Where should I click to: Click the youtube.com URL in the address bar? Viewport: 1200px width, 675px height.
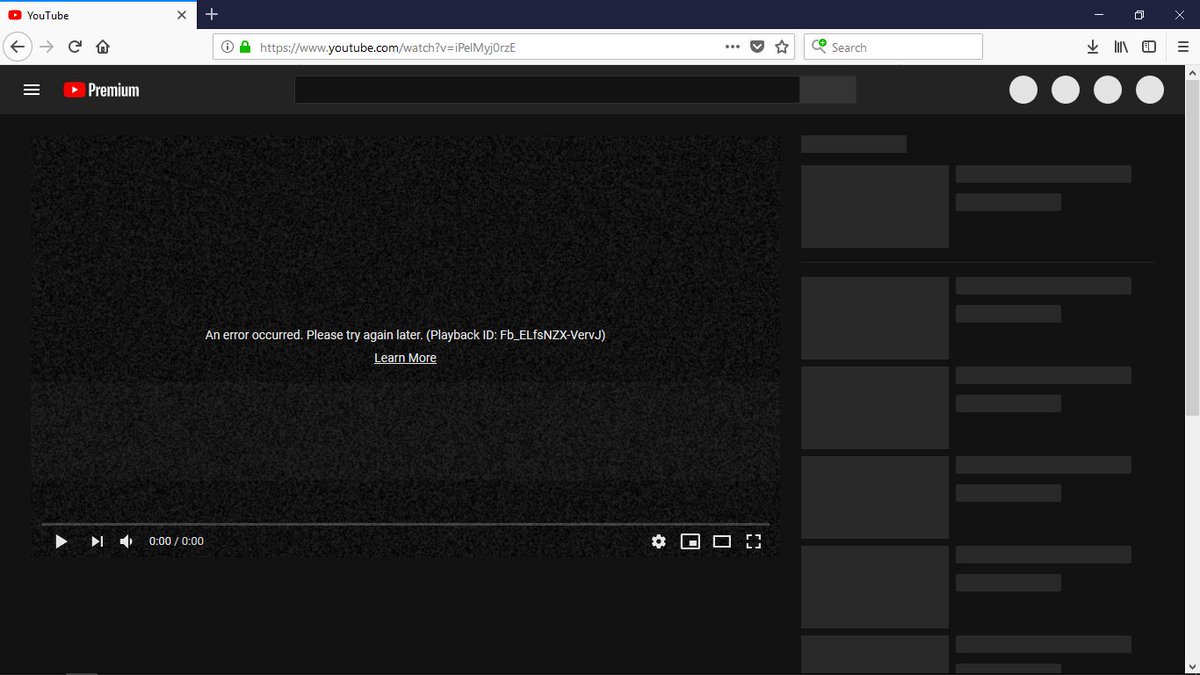click(x=387, y=47)
